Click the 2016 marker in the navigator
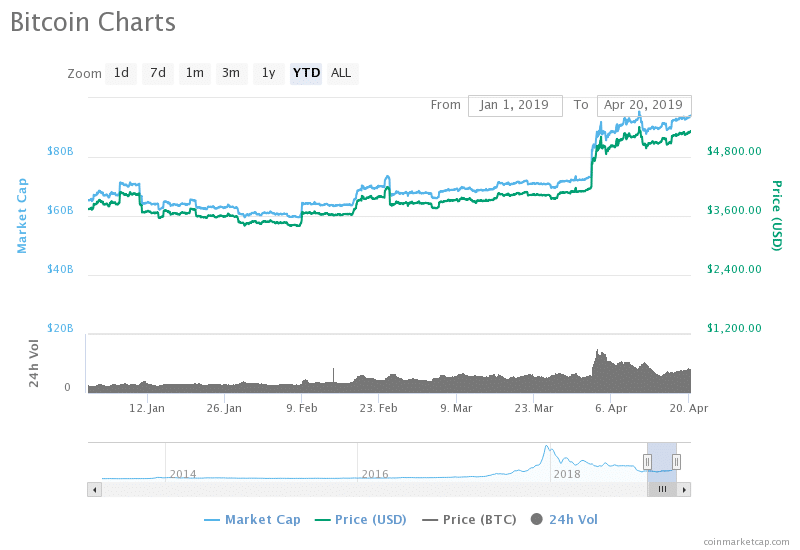Screen dimensions: 800x550 point(375,474)
